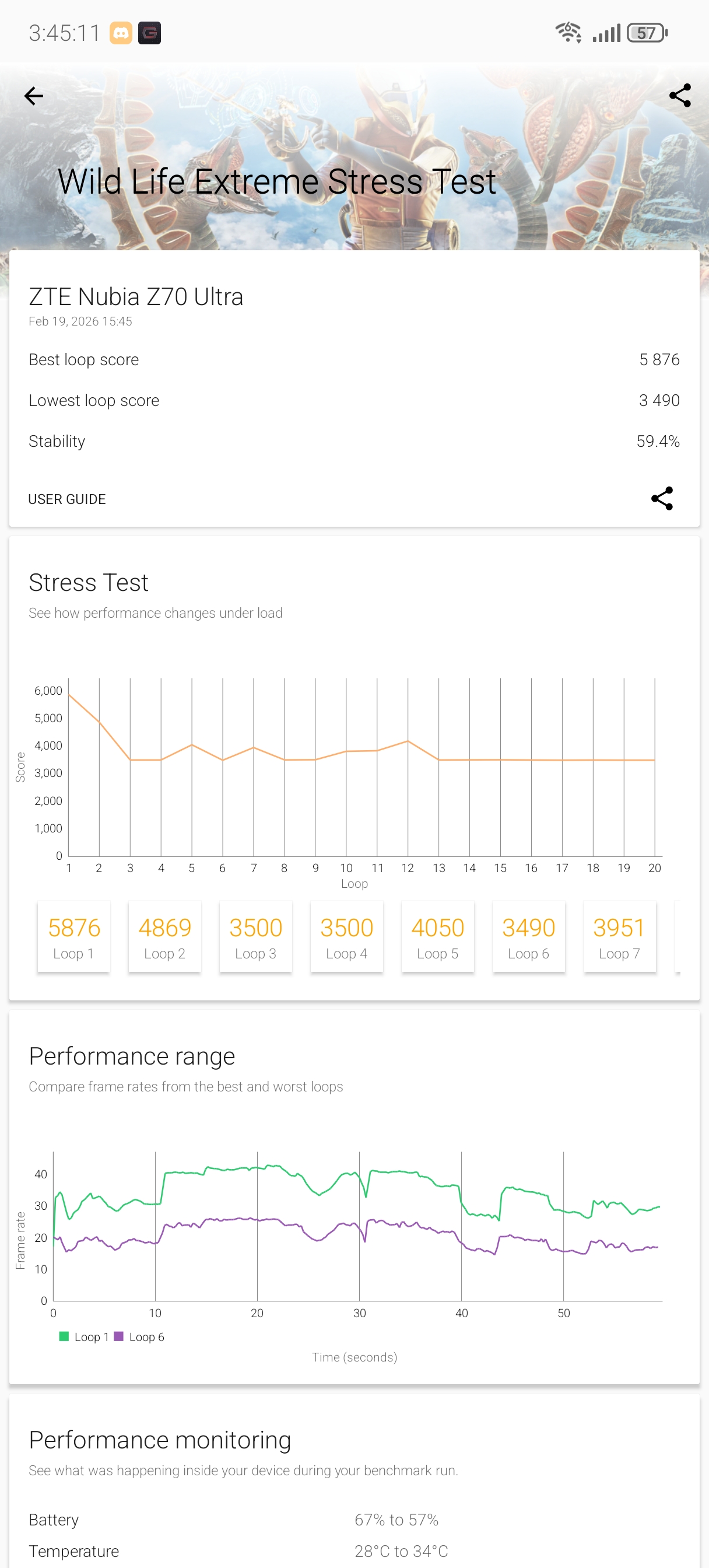This screenshot has width=709, height=1568.
Task: Tap the Loop 7 score card 3951
Action: (619, 936)
